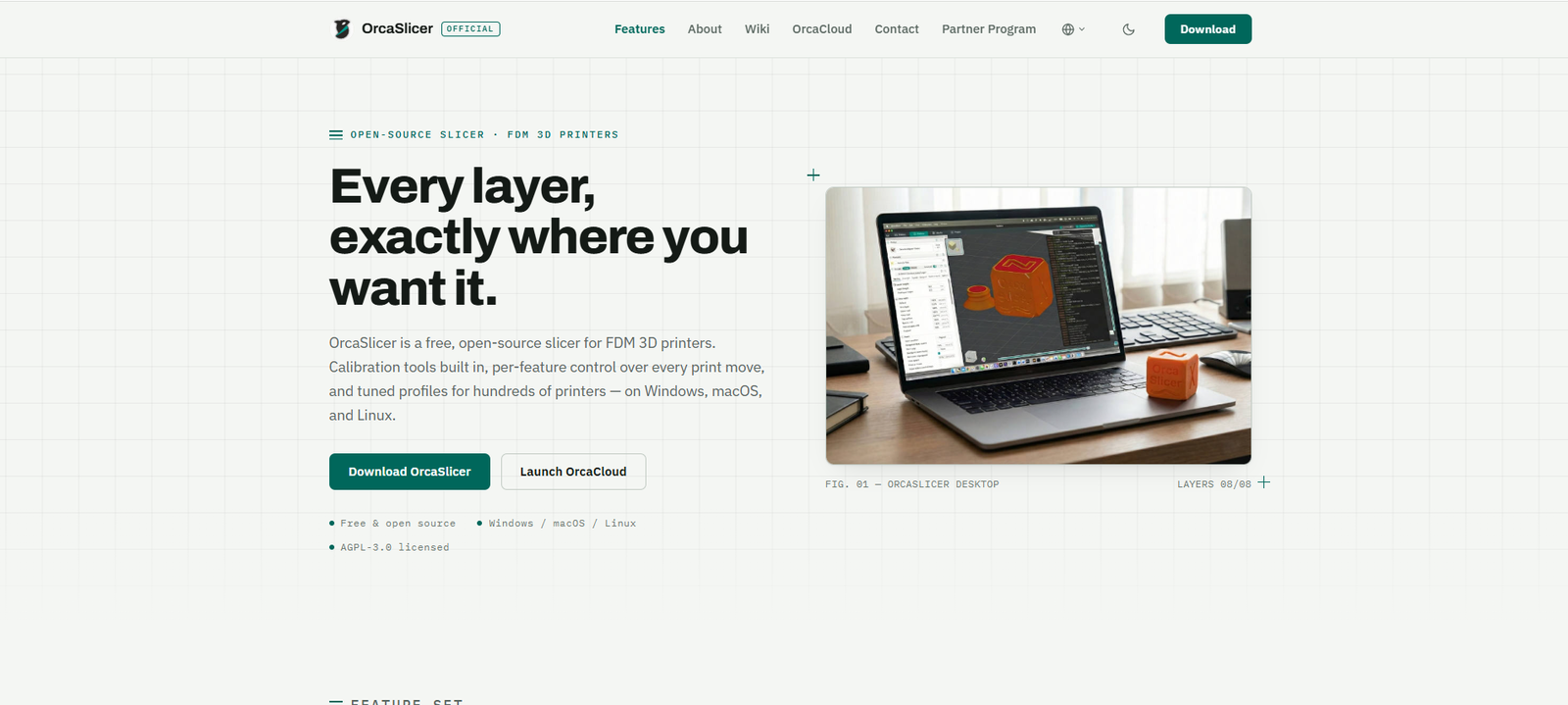The width and height of the screenshot is (1568, 705).
Task: Open the Contact nav link
Action: 897,29
